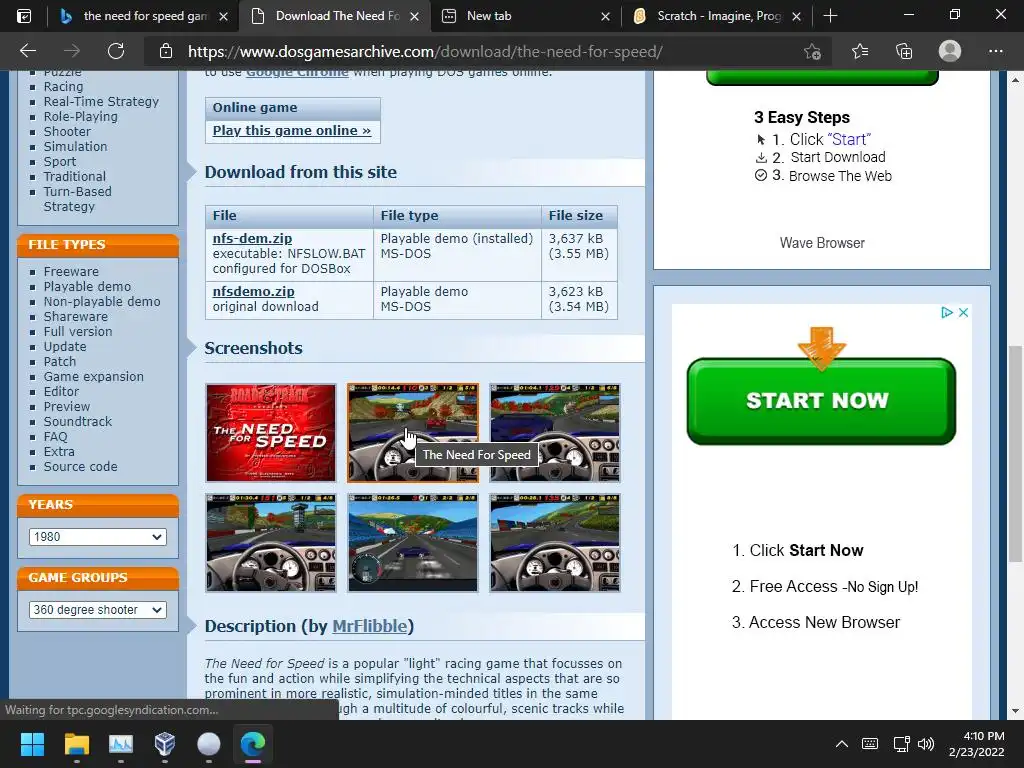
Task: Open AdChoices info on the ad
Action: click(946, 313)
